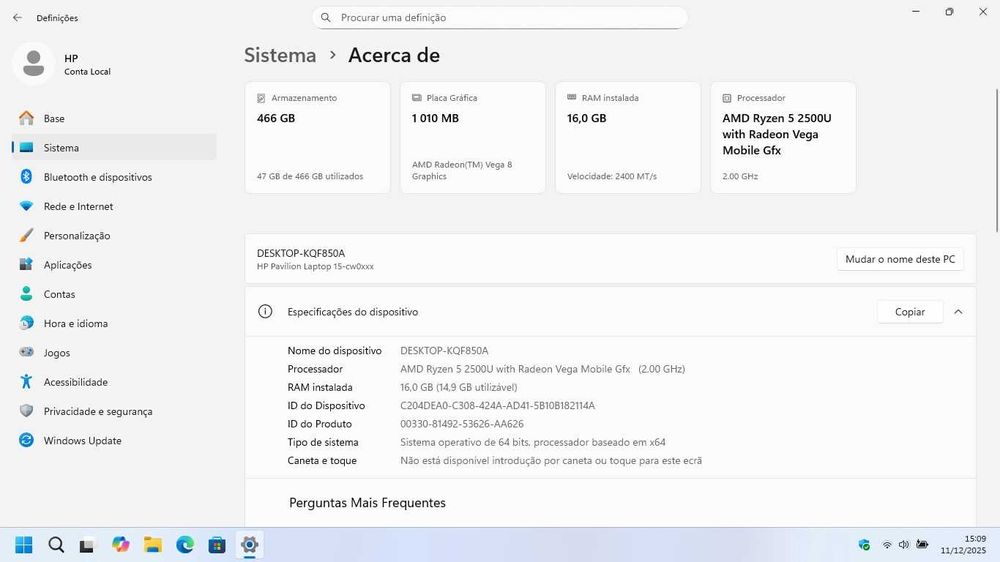Open Task View from the taskbar

(x=87, y=545)
